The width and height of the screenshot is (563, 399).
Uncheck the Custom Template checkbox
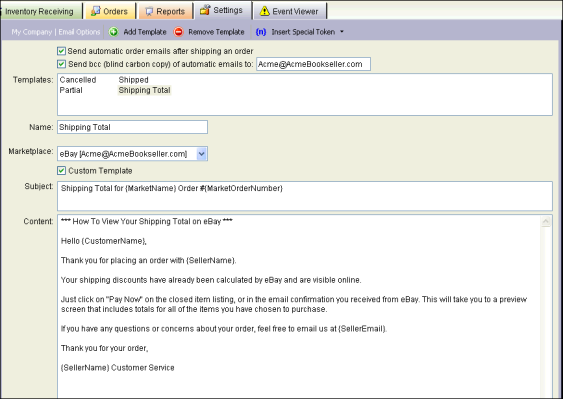click(x=61, y=171)
